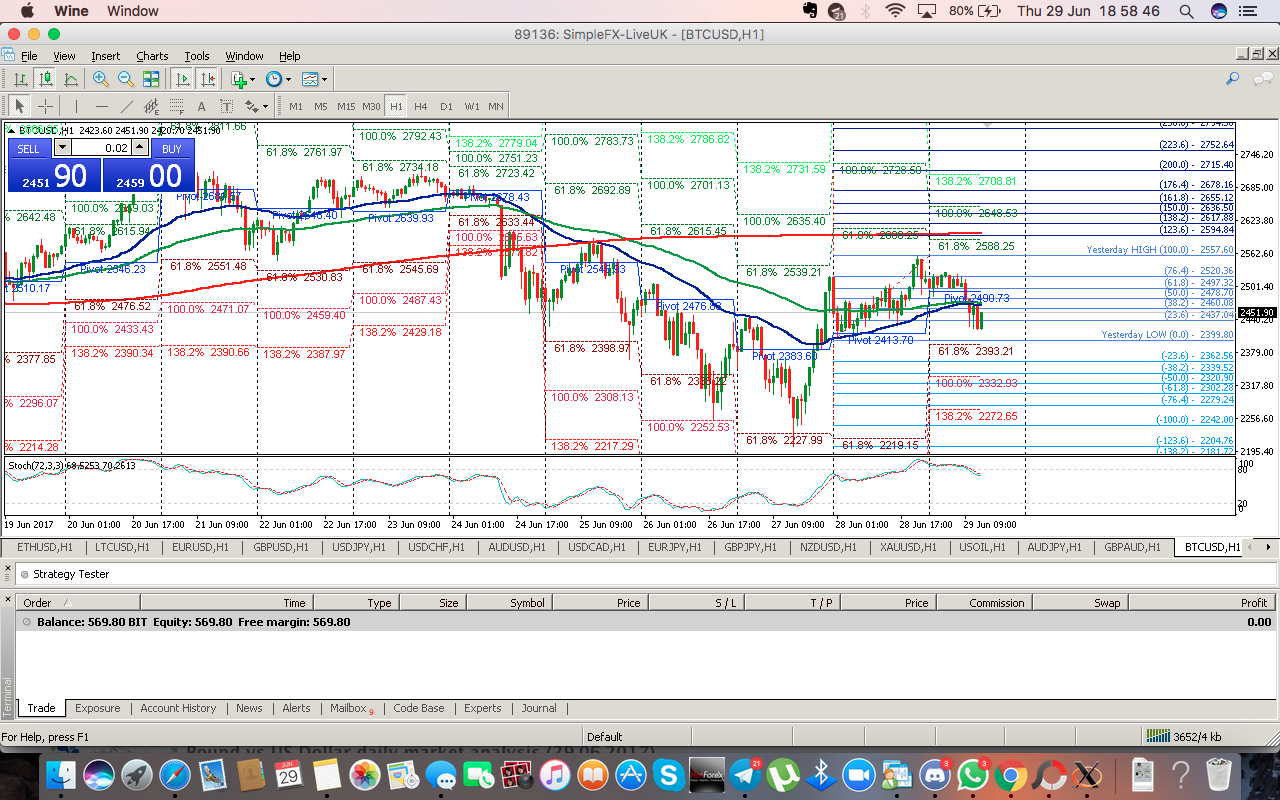The height and width of the screenshot is (800, 1280).
Task: Open the Mailbox terminal tab
Action: tap(349, 708)
